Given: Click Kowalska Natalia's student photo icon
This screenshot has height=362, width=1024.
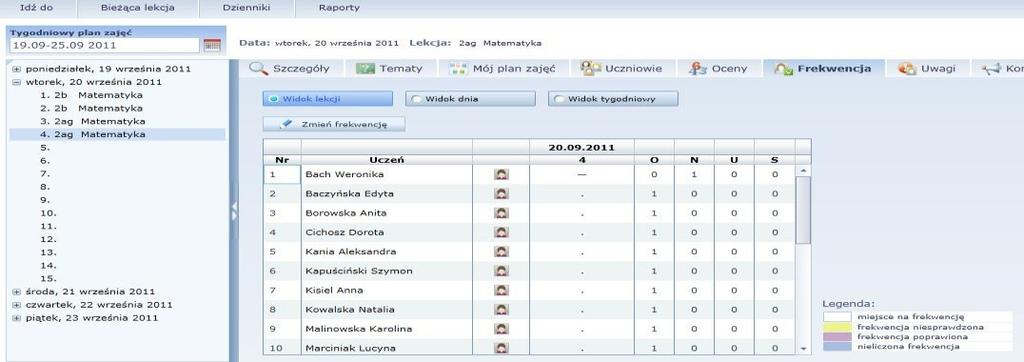Looking at the screenshot, I should click(501, 310).
